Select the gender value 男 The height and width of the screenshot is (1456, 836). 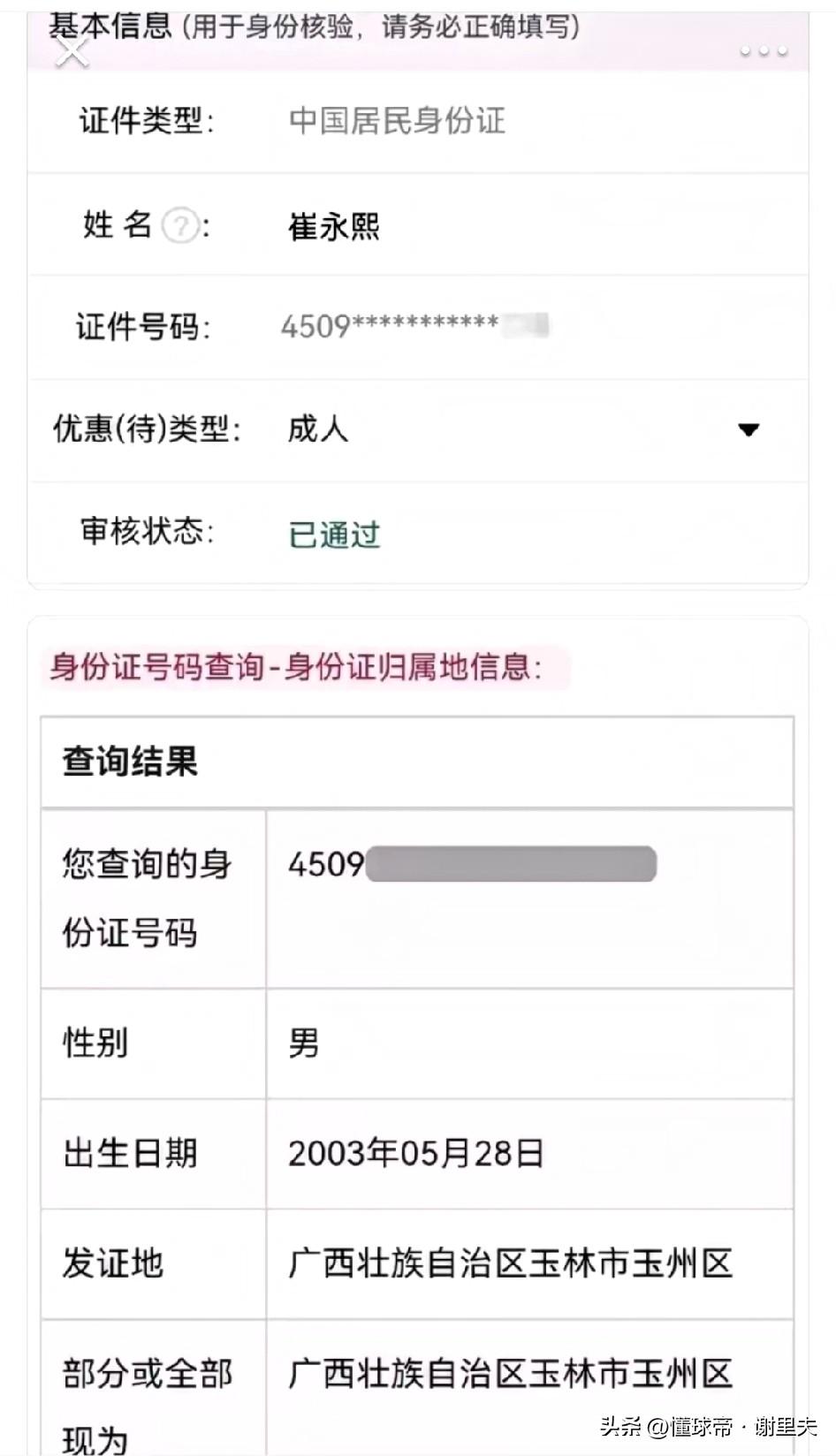point(303,1043)
